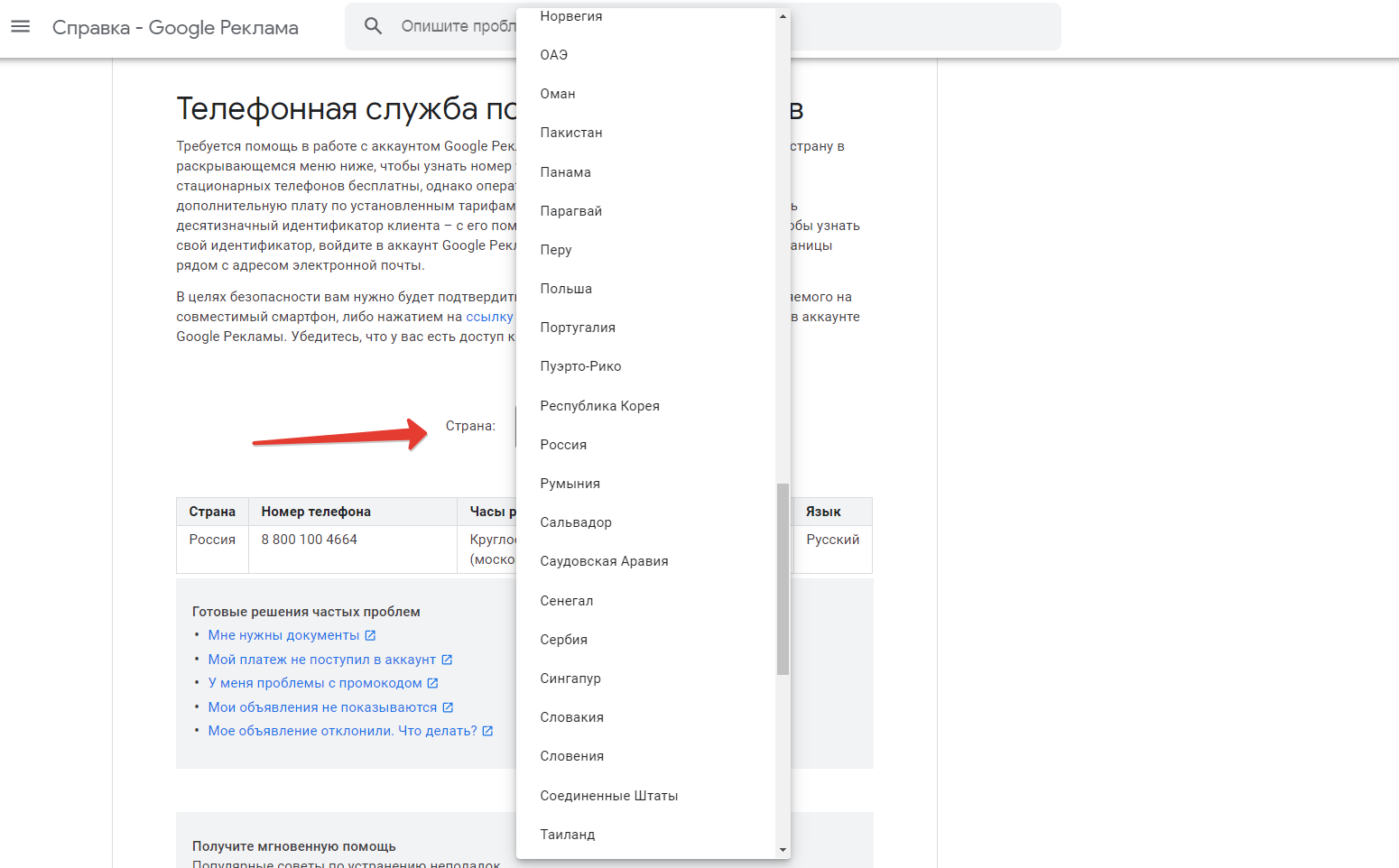Screen dimensions: 1399x868
Task: Choose Парагвай in the country list
Action: click(645, 211)
